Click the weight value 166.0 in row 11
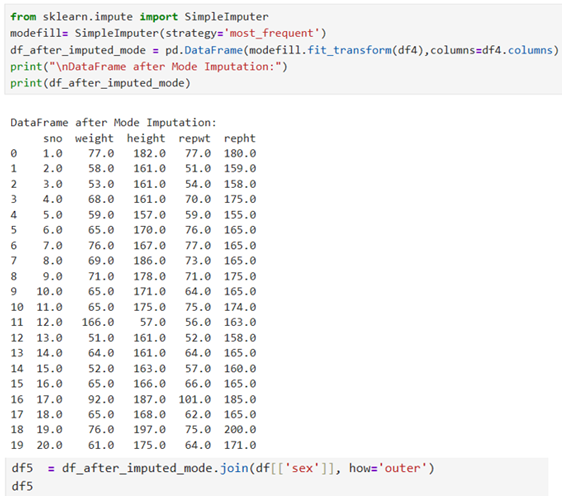 (98, 322)
